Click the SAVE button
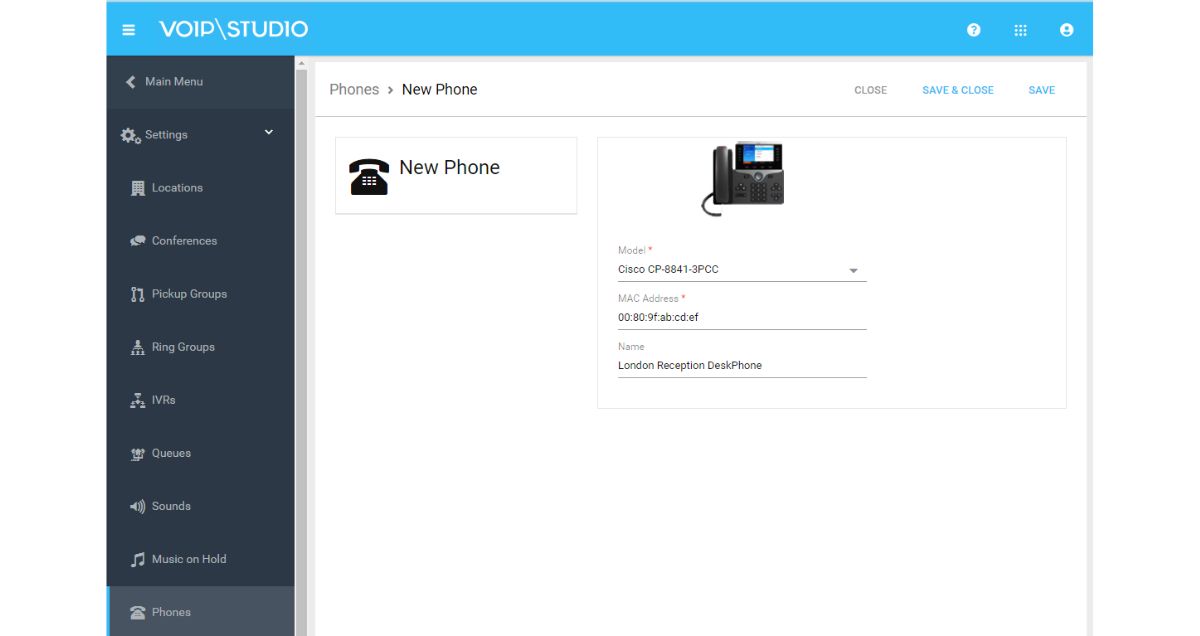The height and width of the screenshot is (636, 1200). (x=1041, y=90)
